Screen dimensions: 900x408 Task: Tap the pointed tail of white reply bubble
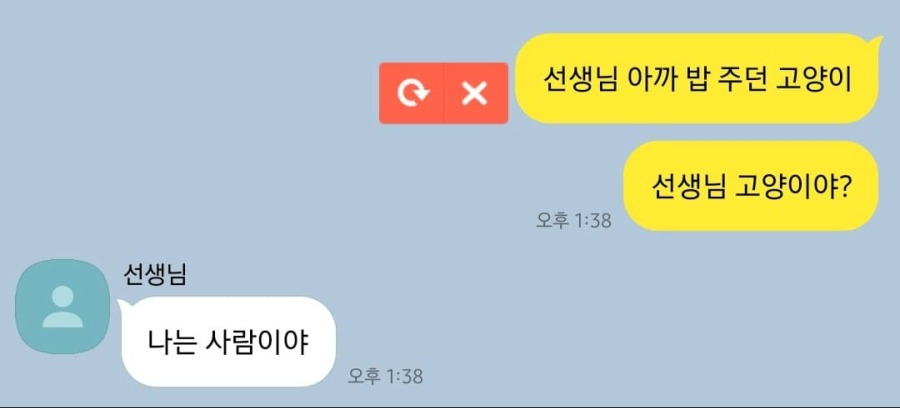coord(122,305)
